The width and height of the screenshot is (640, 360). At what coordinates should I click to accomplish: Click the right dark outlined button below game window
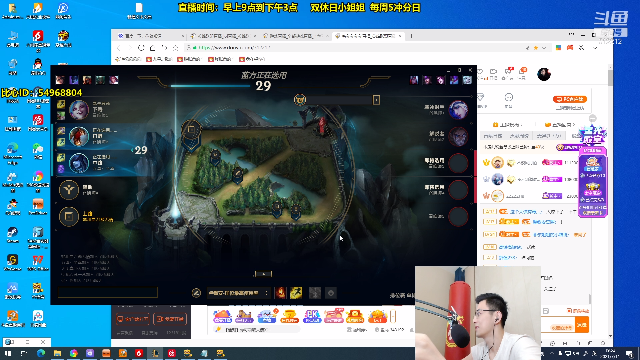point(170,319)
